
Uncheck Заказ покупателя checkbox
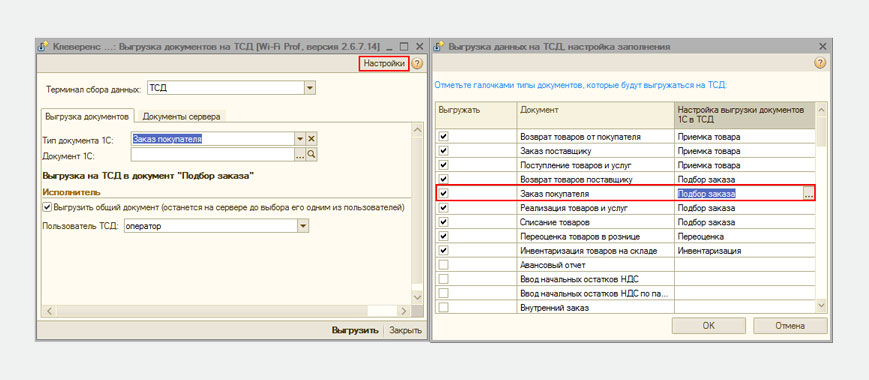click(444, 194)
